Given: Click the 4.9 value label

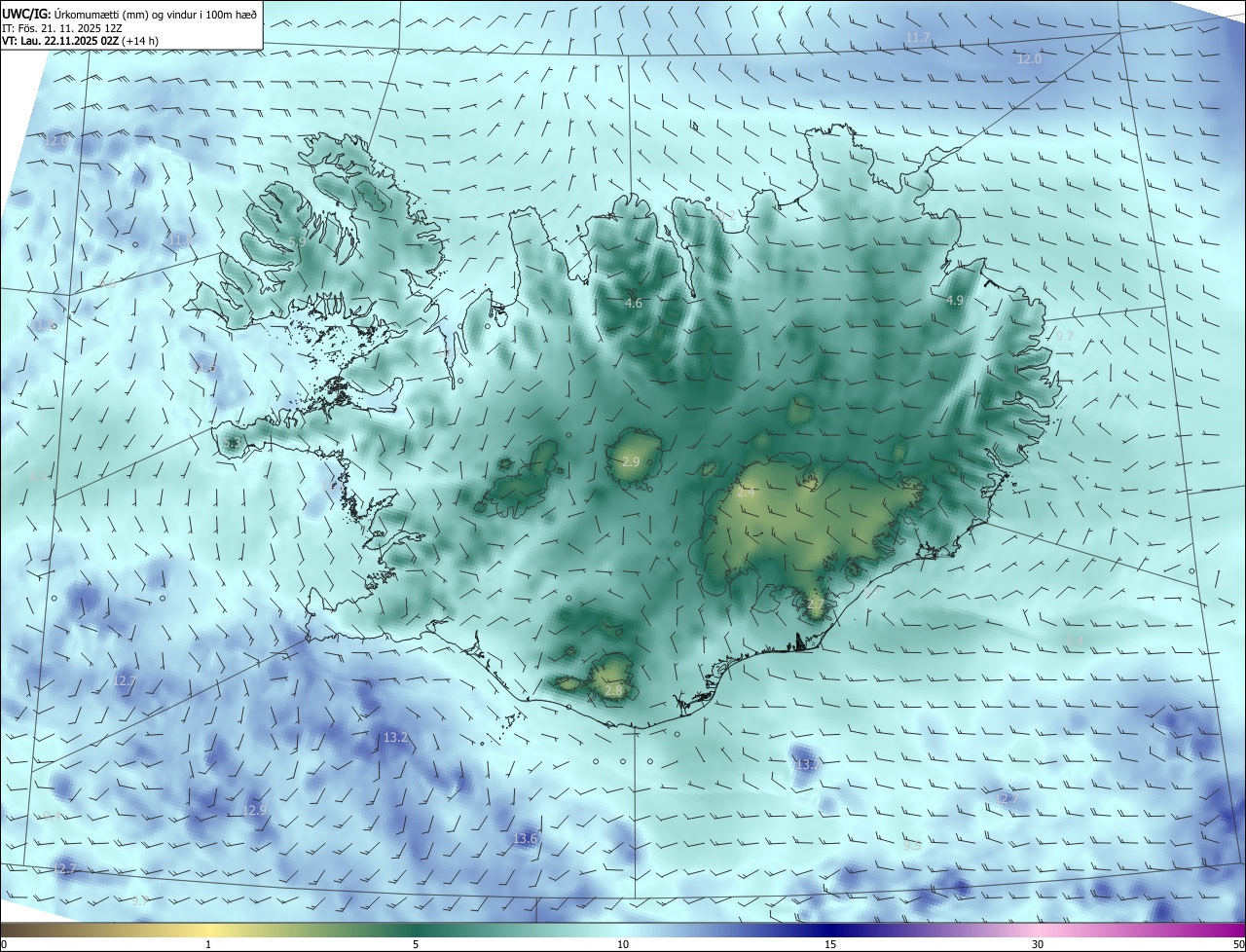Looking at the screenshot, I should point(954,301).
